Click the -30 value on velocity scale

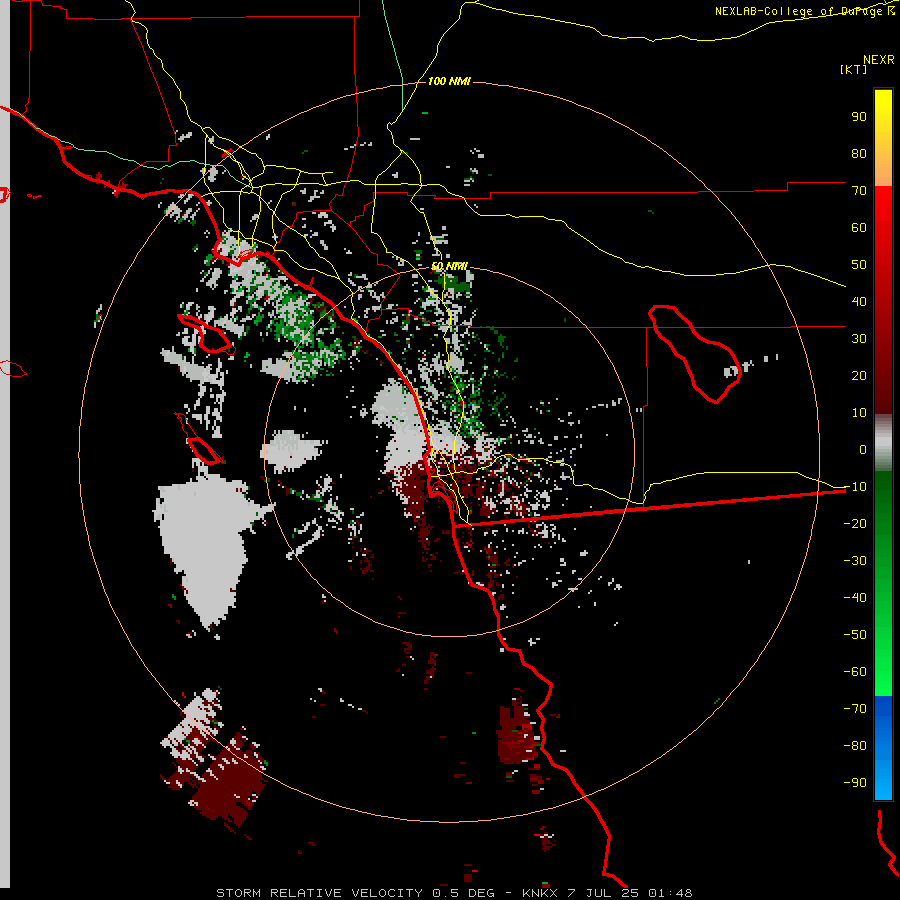click(x=855, y=561)
